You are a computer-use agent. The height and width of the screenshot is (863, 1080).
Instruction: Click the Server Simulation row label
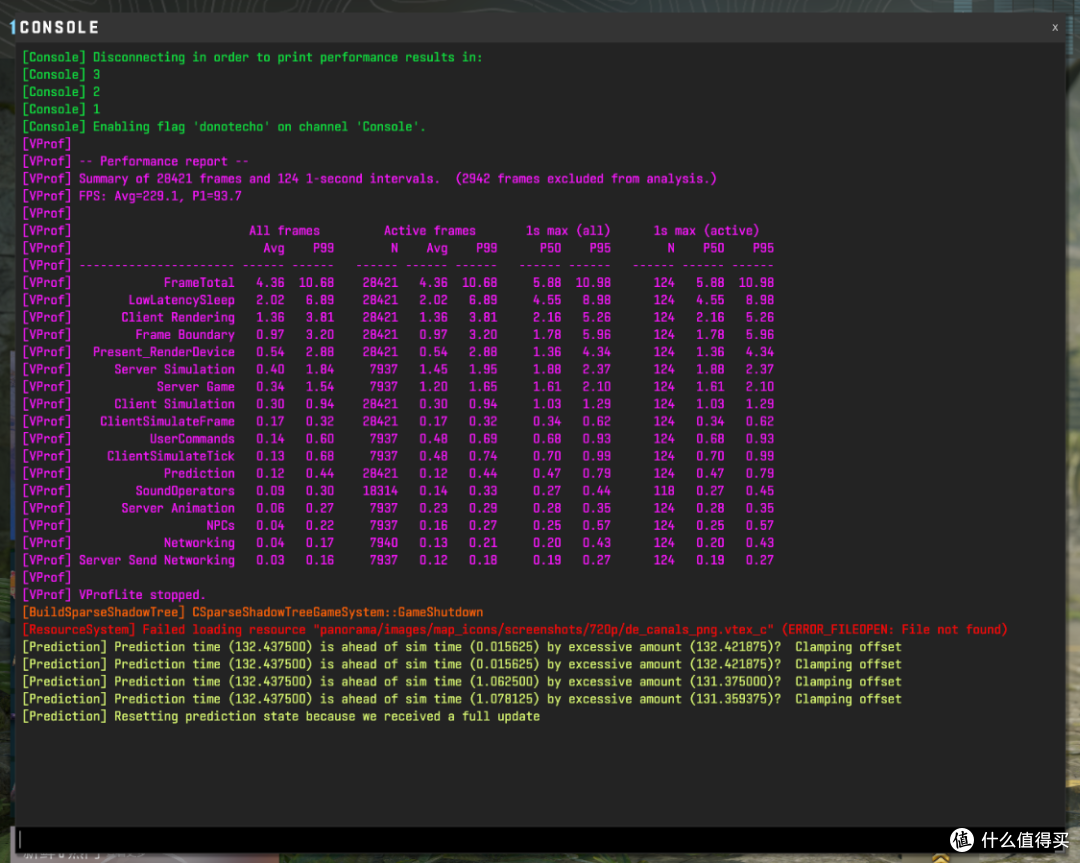[x=174, y=369]
